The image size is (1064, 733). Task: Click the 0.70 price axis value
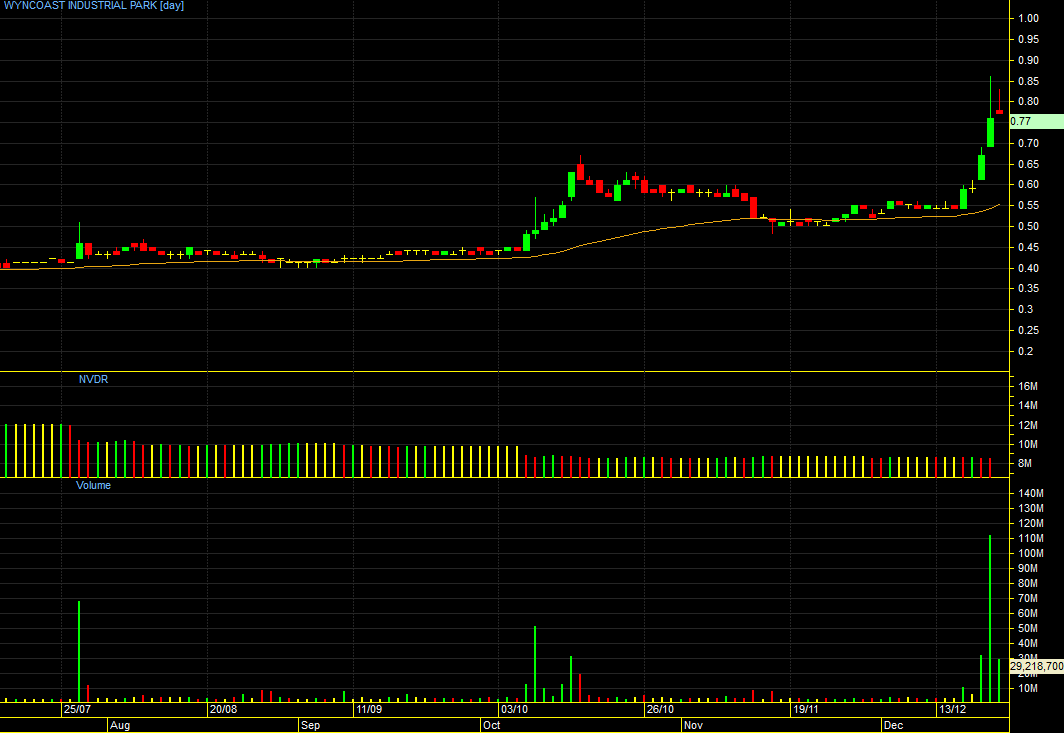point(1029,143)
